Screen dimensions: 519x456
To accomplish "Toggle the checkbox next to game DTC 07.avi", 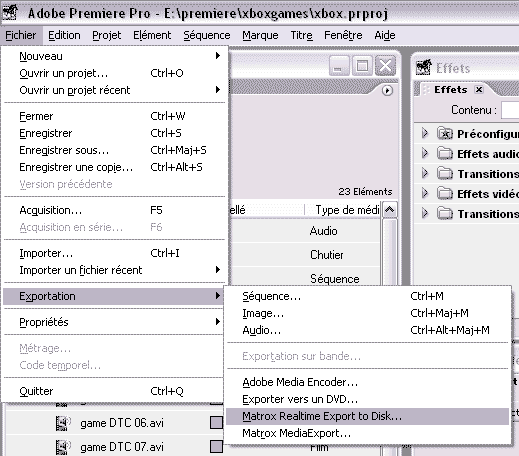I will 216,447.
